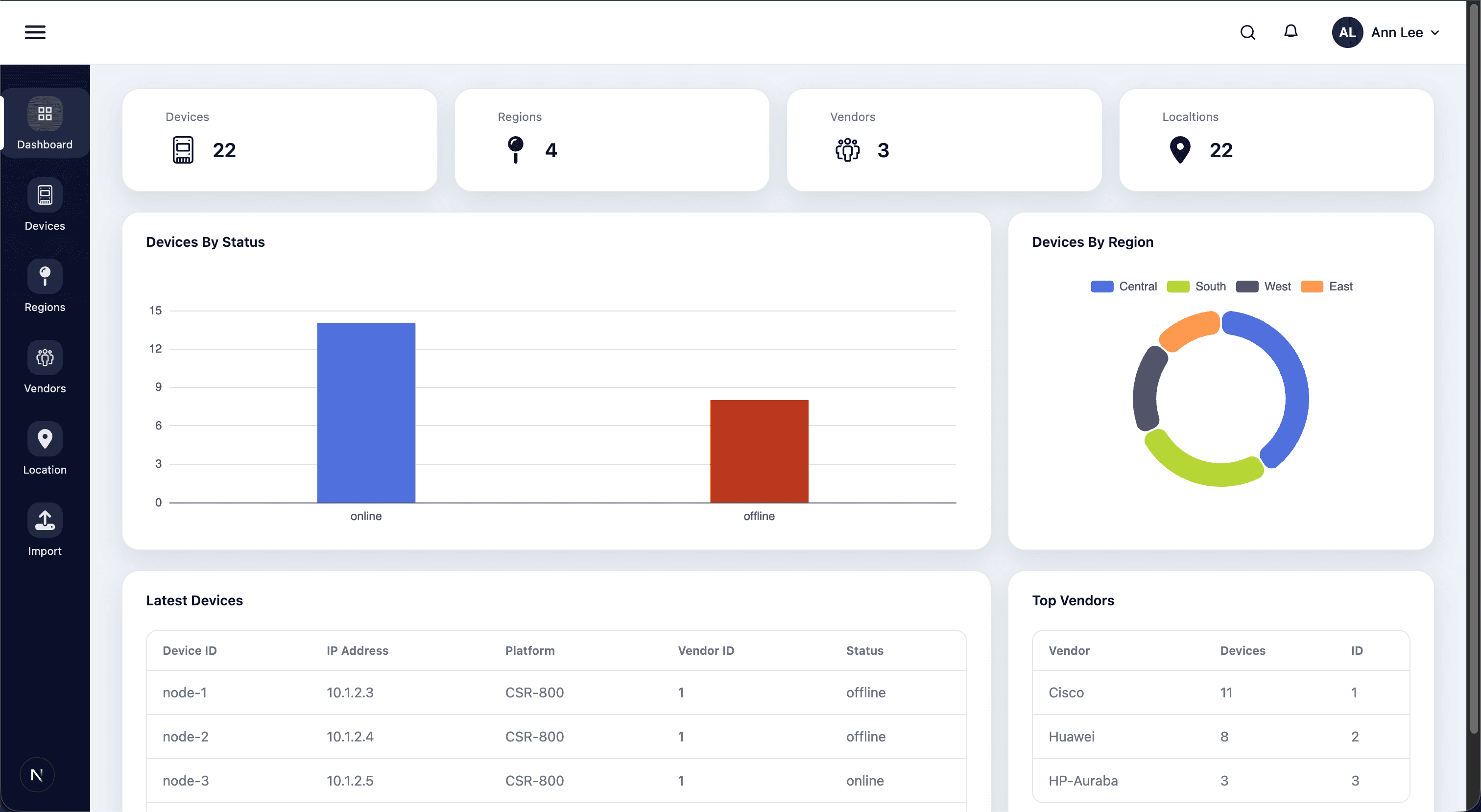Expand the Ann Lee user dropdown

[1406, 33]
